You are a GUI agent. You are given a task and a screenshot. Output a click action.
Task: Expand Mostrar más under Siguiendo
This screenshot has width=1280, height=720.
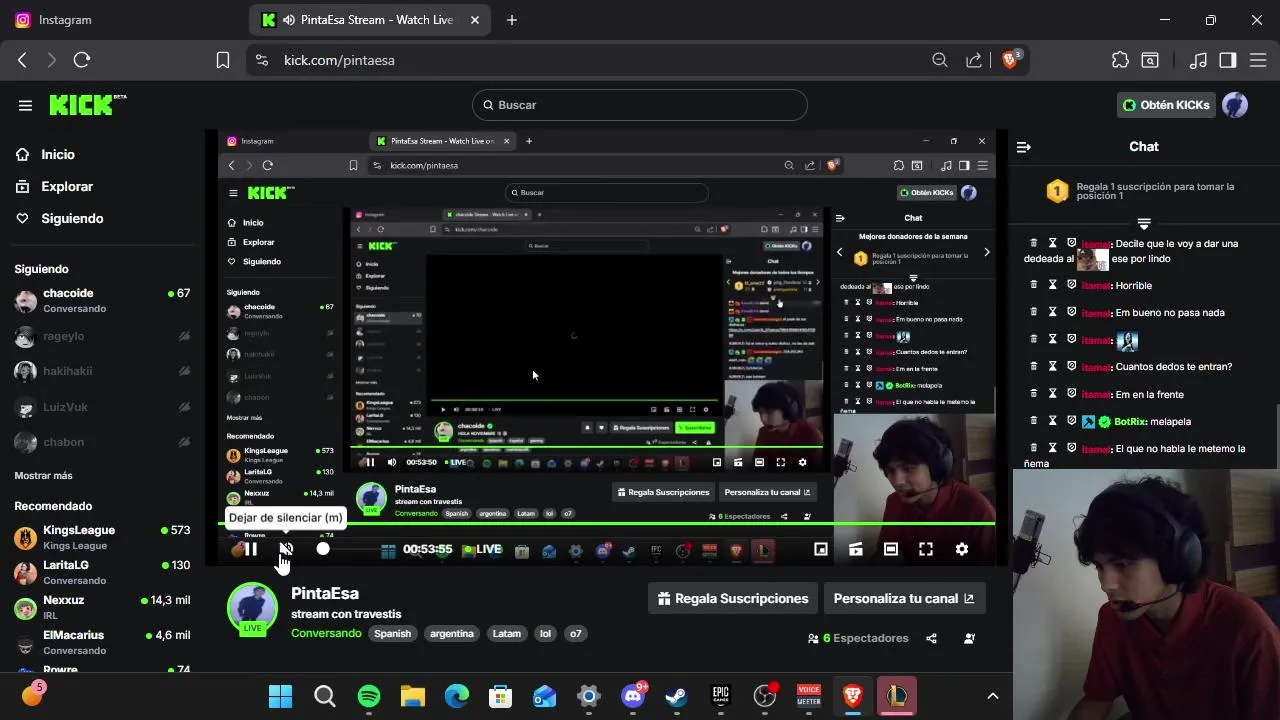click(43, 476)
